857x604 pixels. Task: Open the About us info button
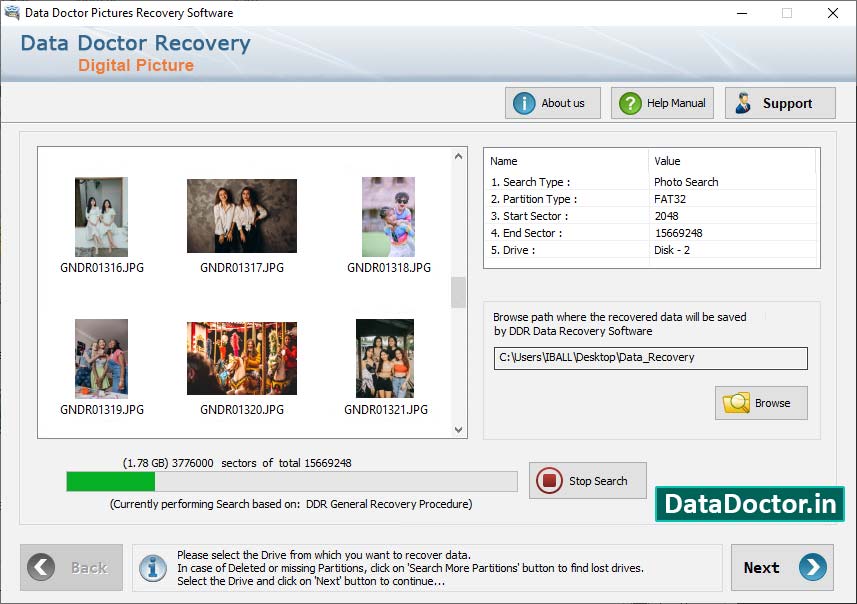553,103
